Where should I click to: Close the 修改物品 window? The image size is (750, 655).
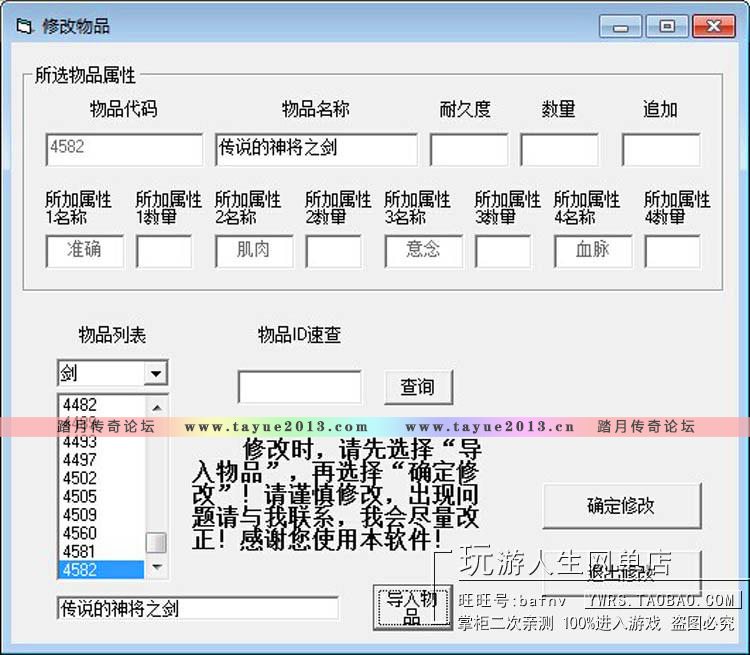(x=714, y=26)
